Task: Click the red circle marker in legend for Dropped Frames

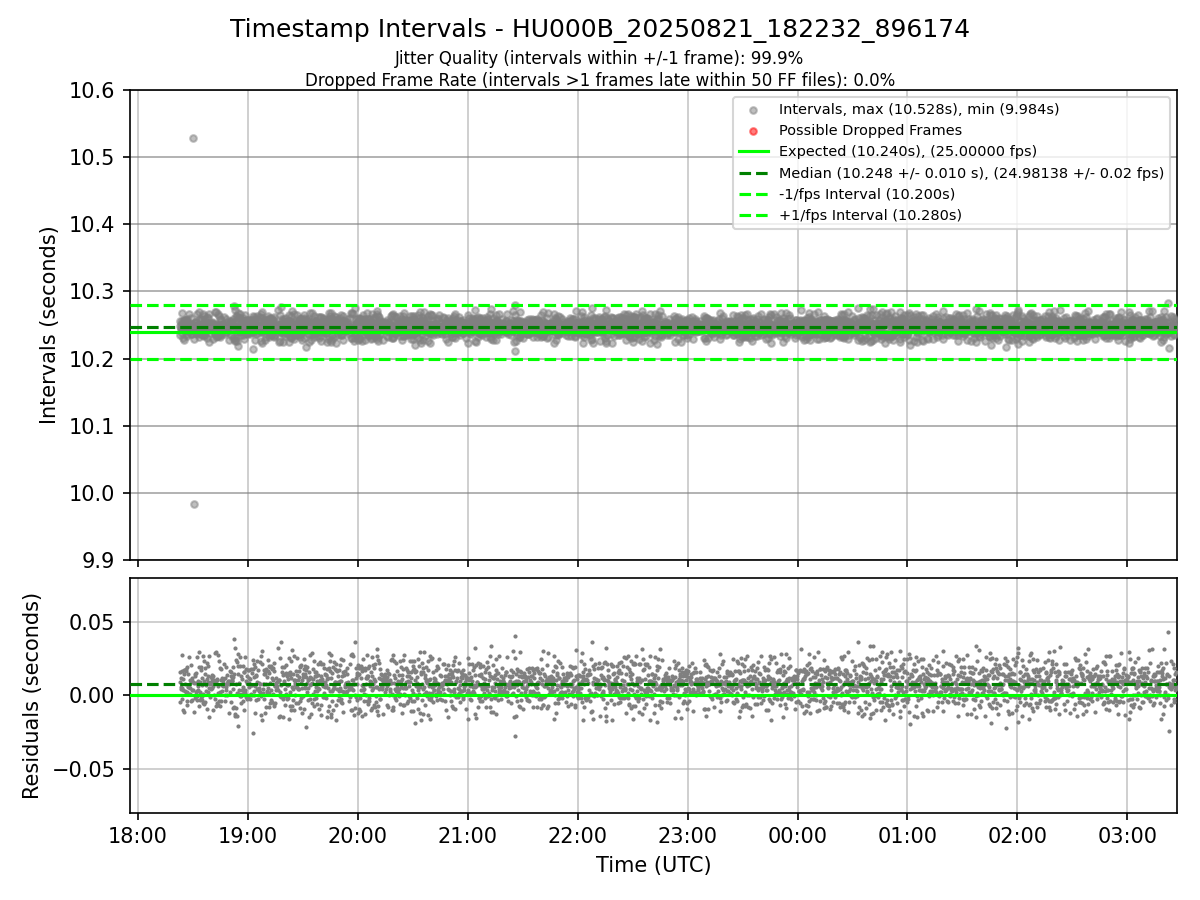Action: pyautogui.click(x=753, y=131)
